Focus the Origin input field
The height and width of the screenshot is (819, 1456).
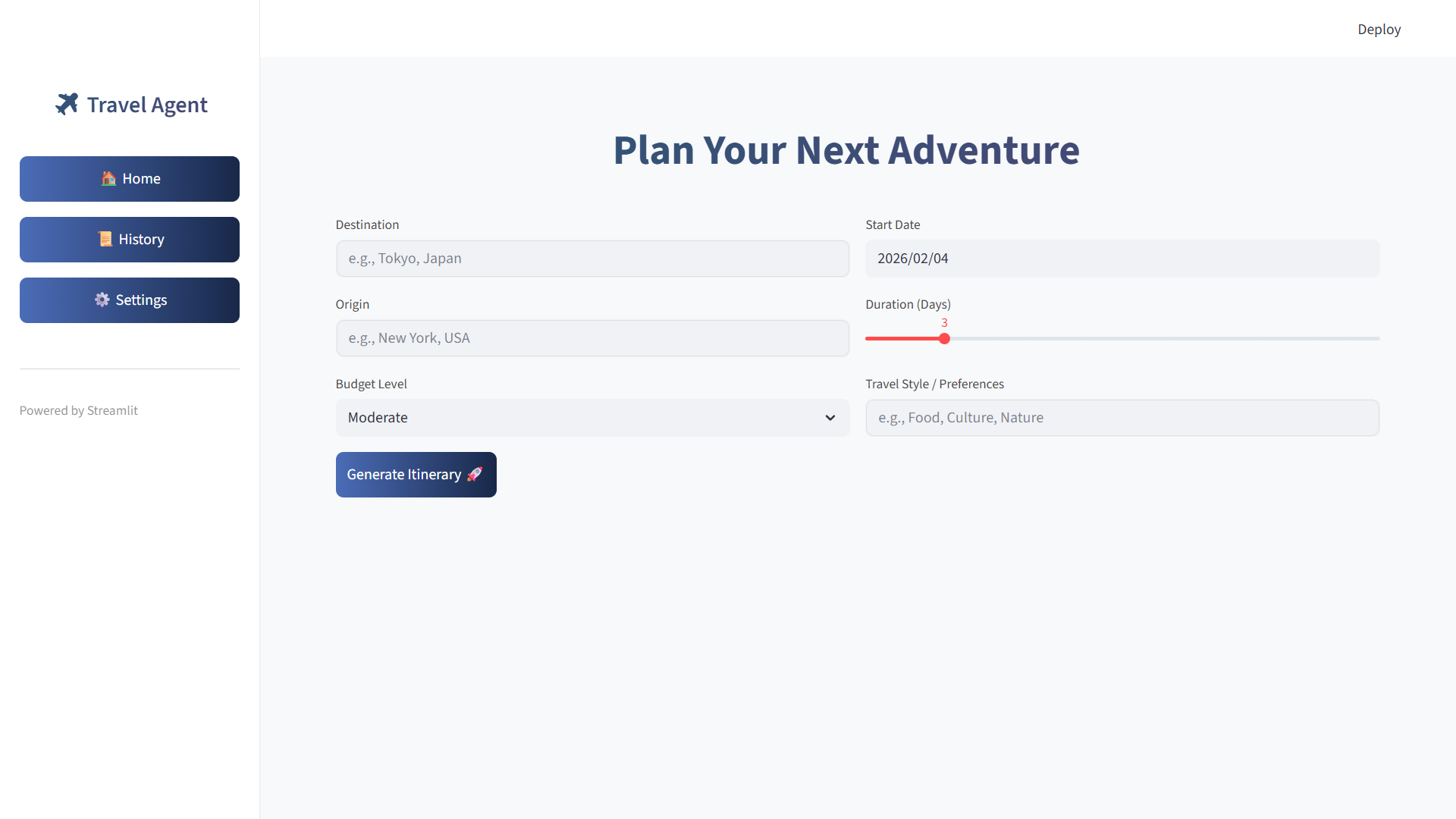tap(592, 338)
